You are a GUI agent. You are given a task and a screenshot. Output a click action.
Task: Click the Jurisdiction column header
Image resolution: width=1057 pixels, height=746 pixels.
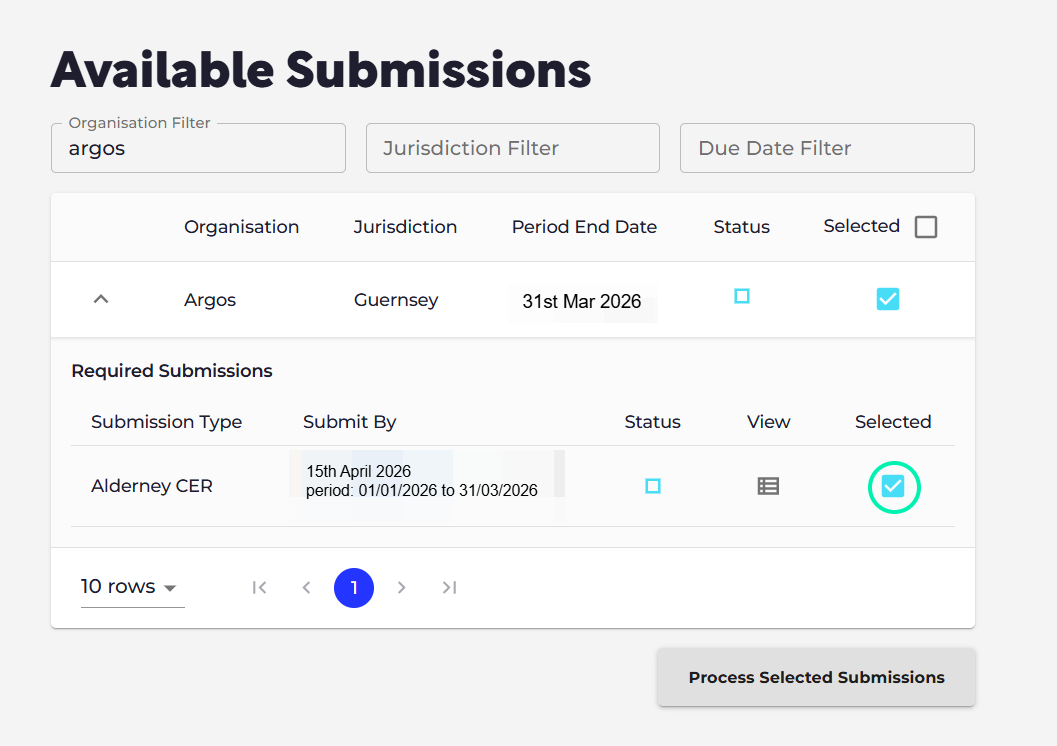tap(405, 227)
